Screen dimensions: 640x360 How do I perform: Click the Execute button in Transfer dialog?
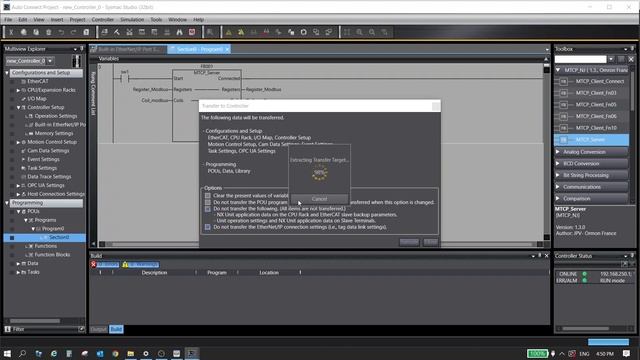409,242
